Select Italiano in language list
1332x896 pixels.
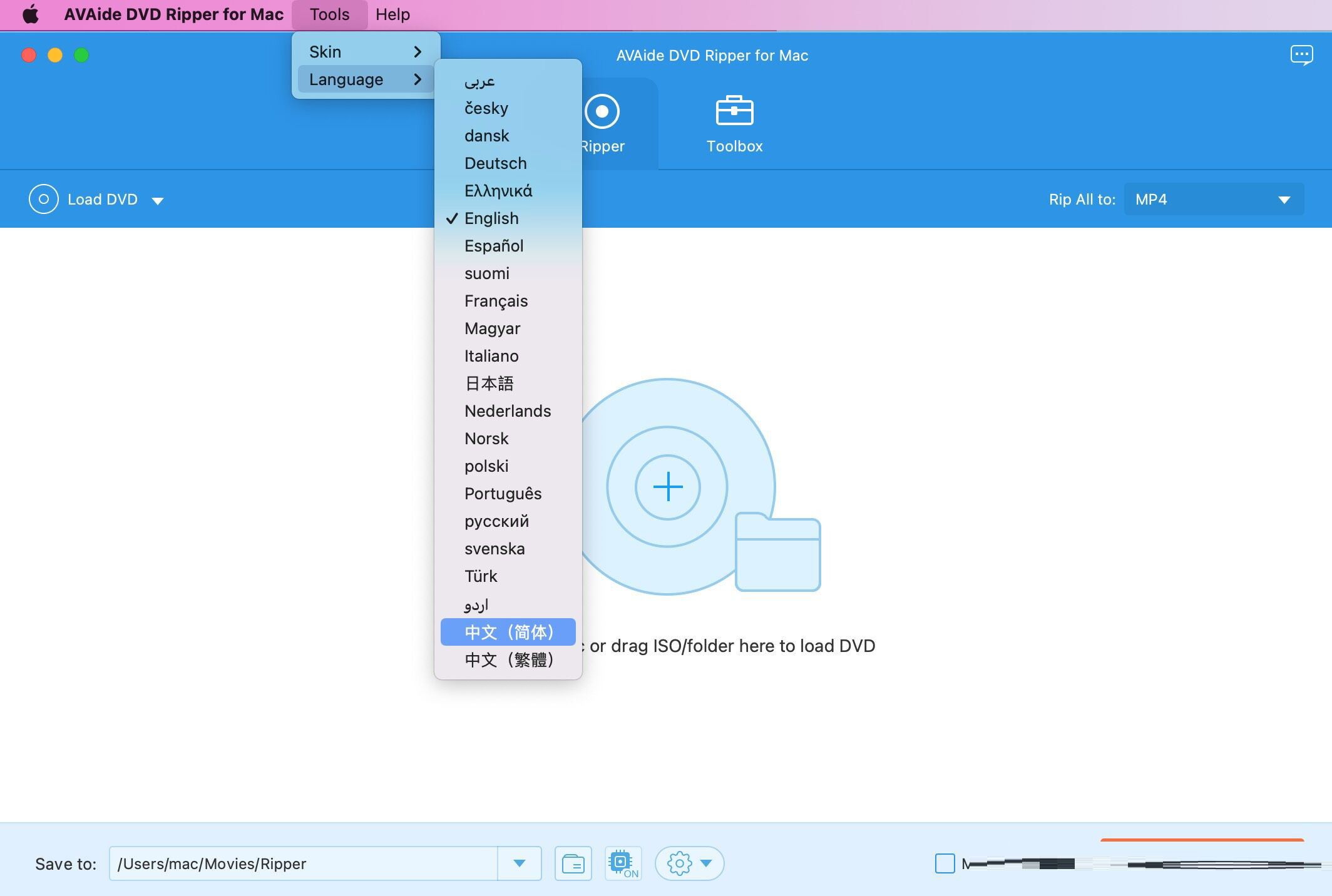click(x=508, y=356)
